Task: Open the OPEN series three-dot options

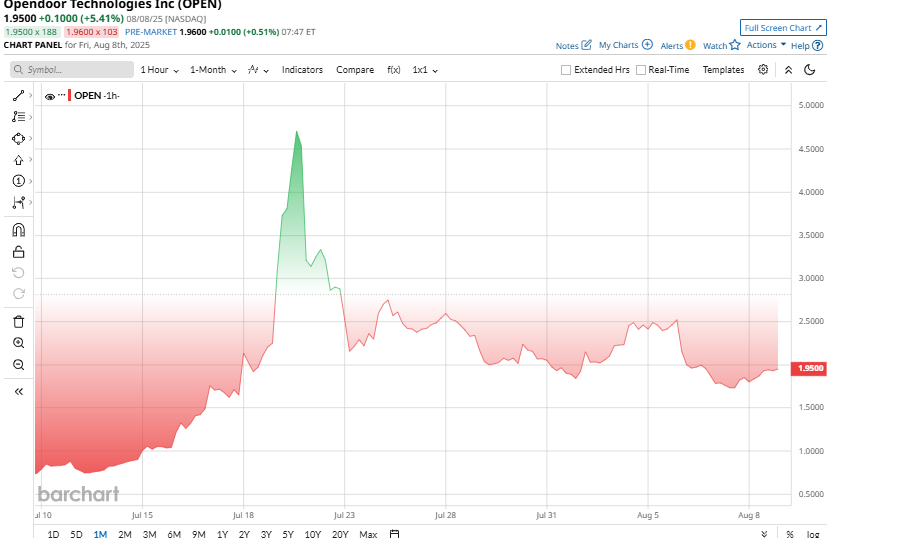Action: (x=62, y=95)
